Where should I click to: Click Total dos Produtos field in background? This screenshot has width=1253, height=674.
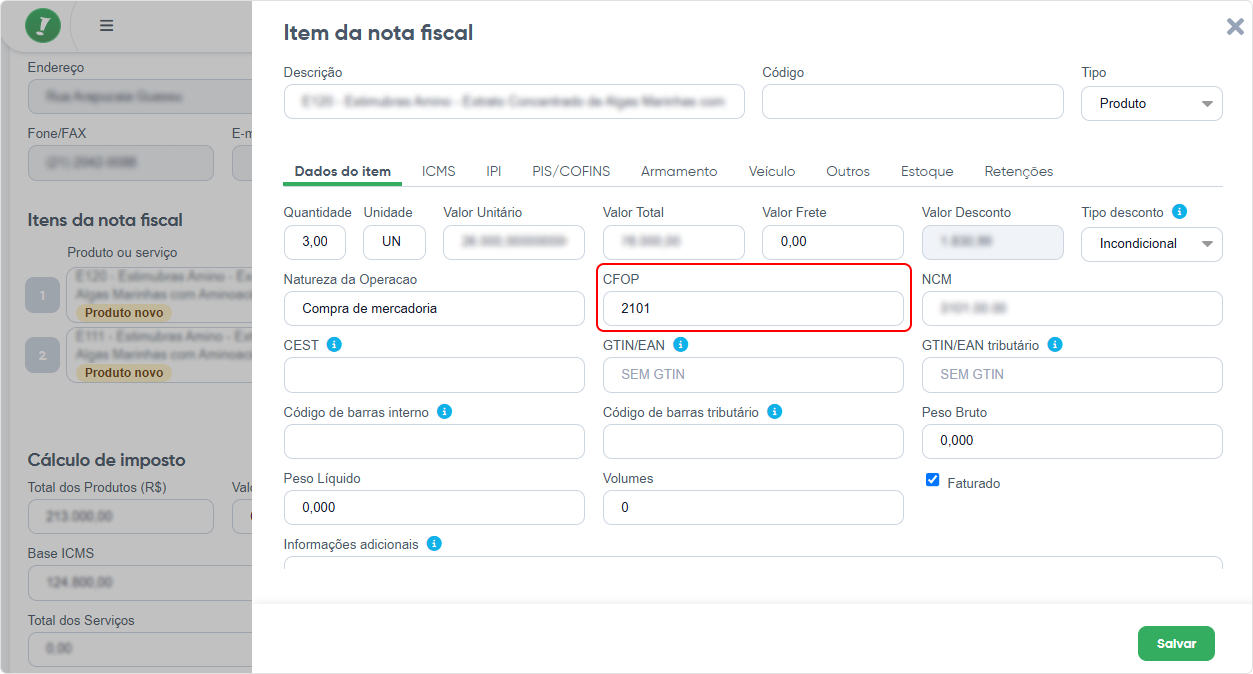[121, 516]
